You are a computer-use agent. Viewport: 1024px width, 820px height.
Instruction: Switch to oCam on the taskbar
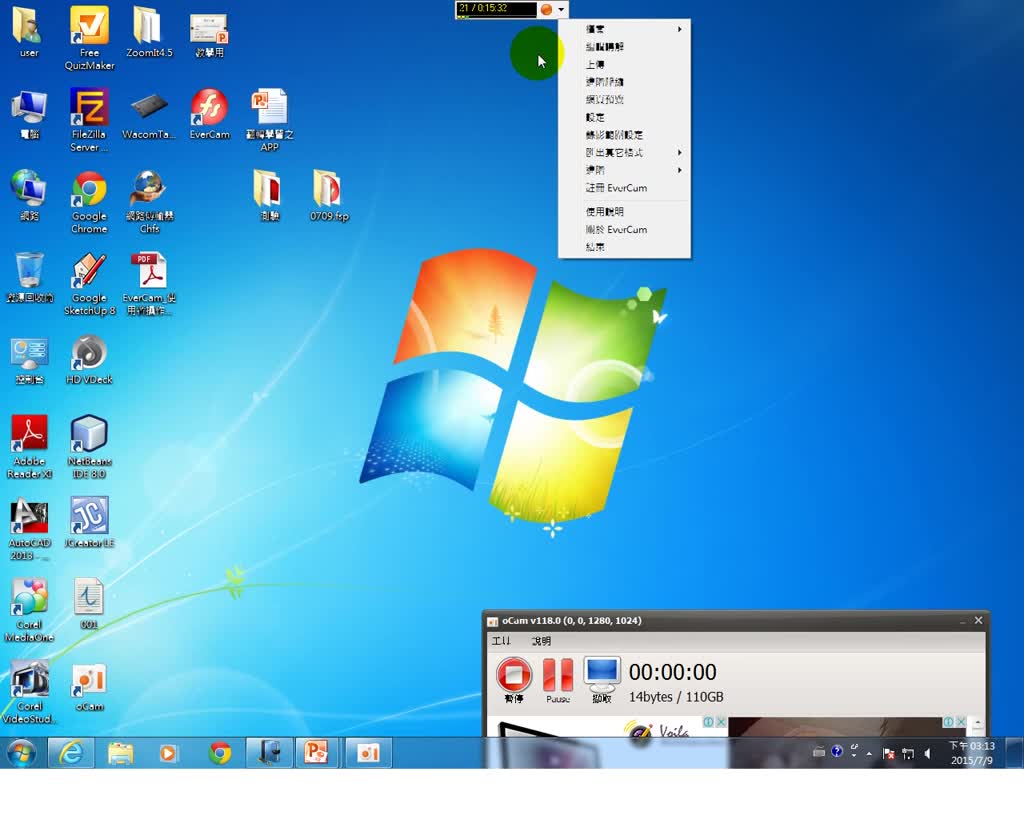[368, 753]
